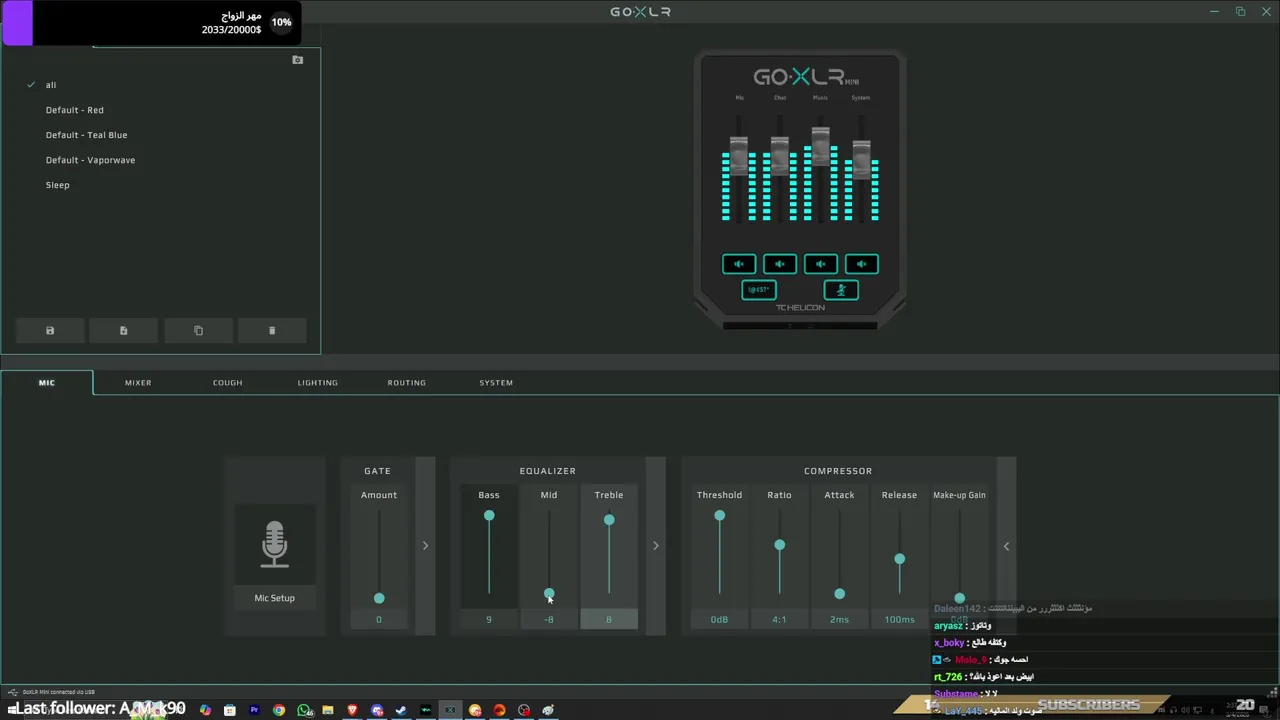1280x720 pixels.
Task: Open Mic Setup
Action: [x=275, y=598]
